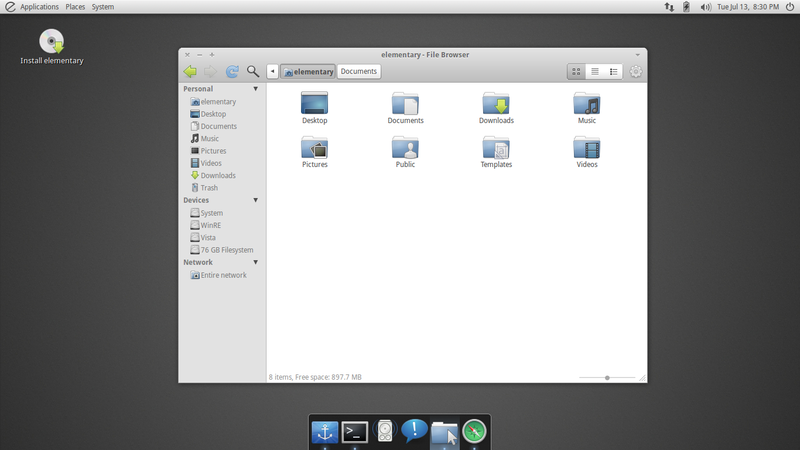This screenshot has width=800, height=450.
Task: Switch to list view
Action: (x=595, y=72)
